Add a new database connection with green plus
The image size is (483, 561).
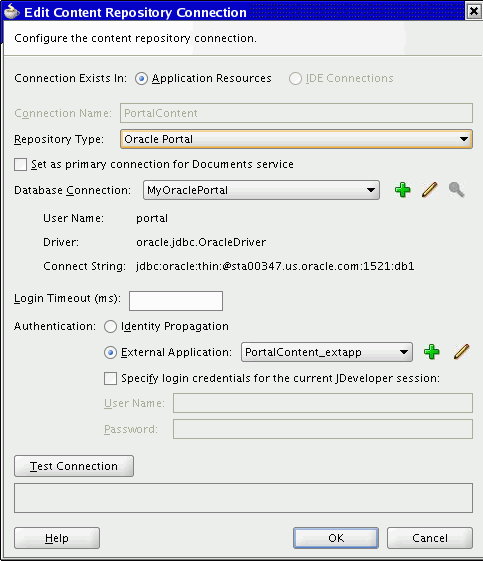(x=402, y=190)
